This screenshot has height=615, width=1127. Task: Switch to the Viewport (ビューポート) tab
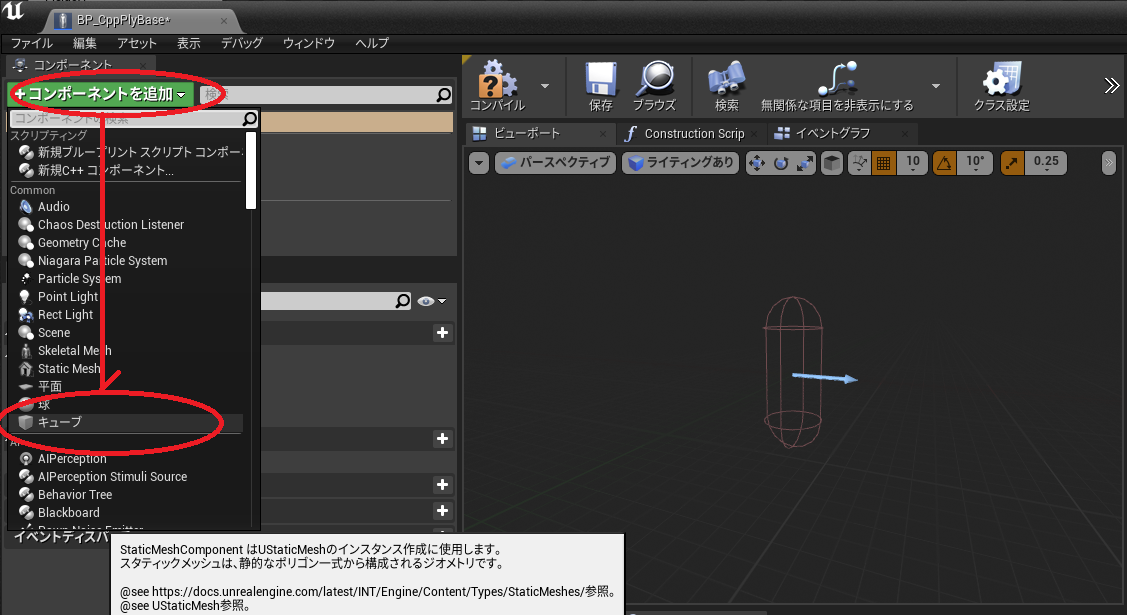527,134
